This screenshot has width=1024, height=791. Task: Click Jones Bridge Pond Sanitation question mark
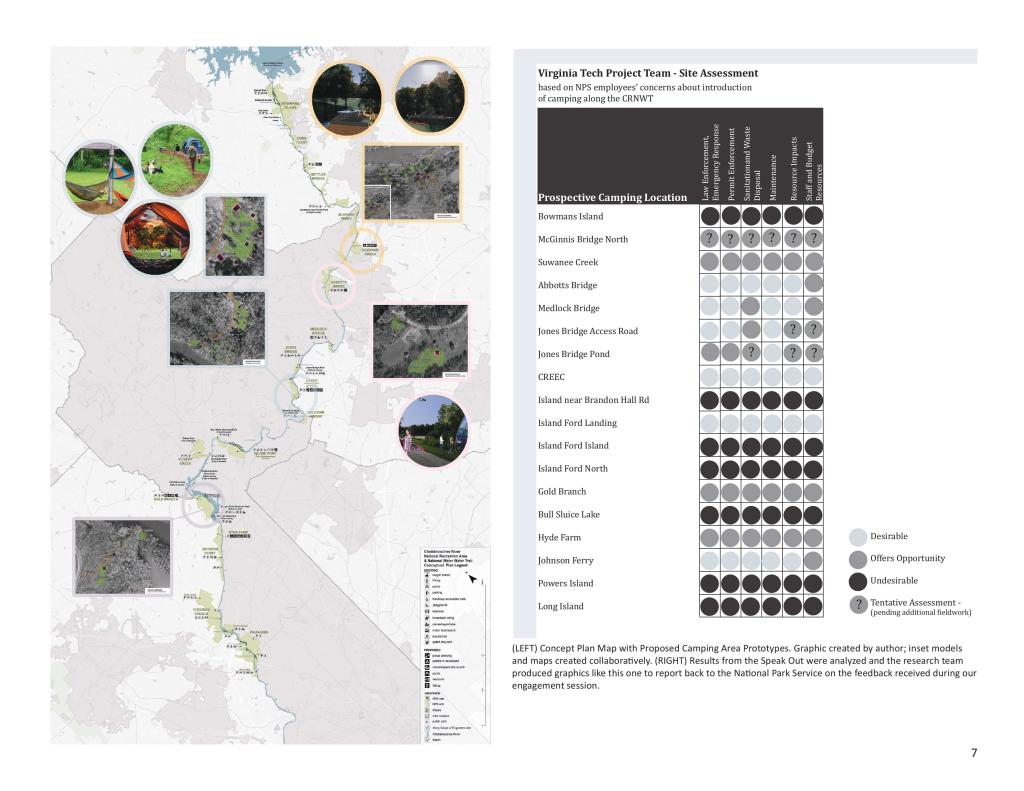point(750,353)
